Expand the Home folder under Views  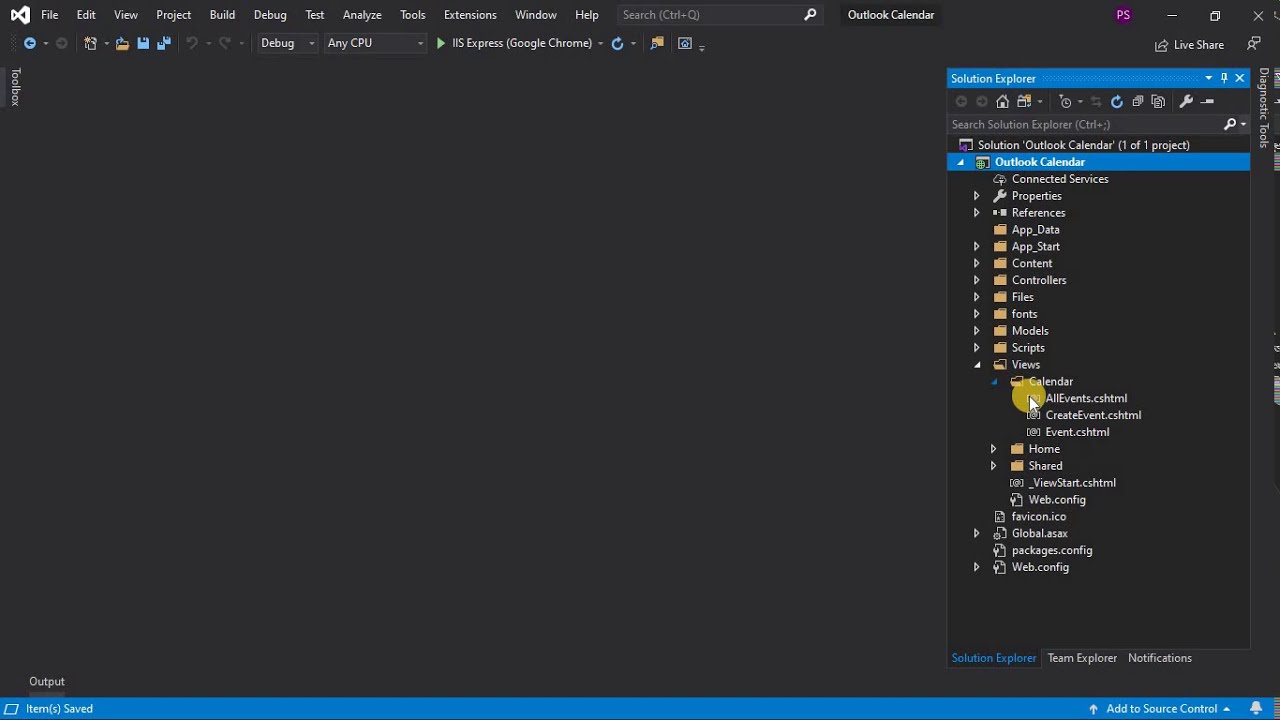993,449
